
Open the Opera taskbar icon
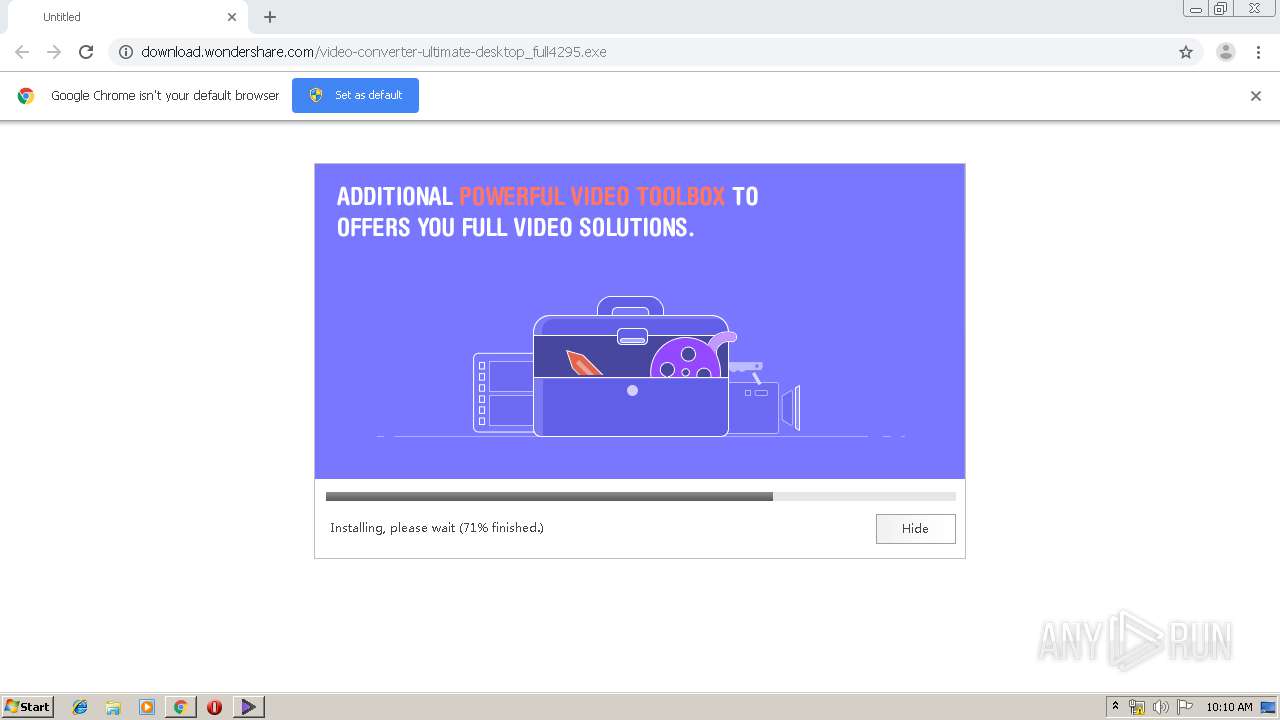pos(214,707)
